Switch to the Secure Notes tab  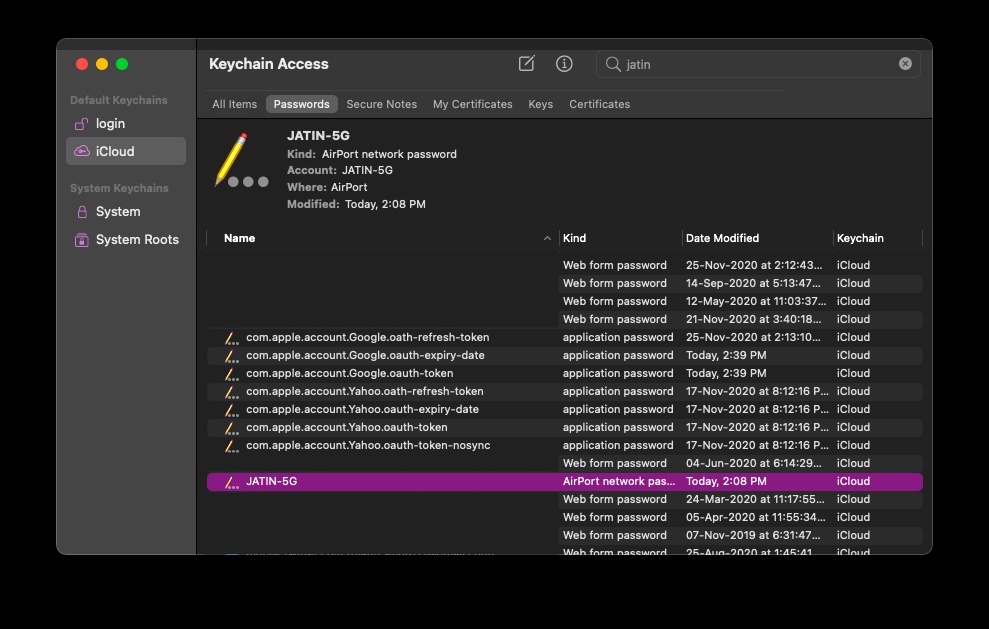point(381,104)
